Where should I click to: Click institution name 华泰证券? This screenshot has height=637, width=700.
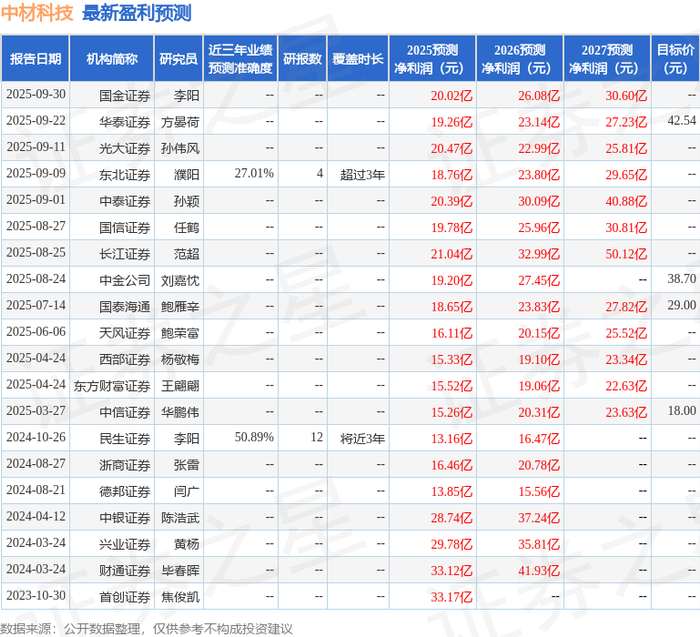(x=125, y=122)
